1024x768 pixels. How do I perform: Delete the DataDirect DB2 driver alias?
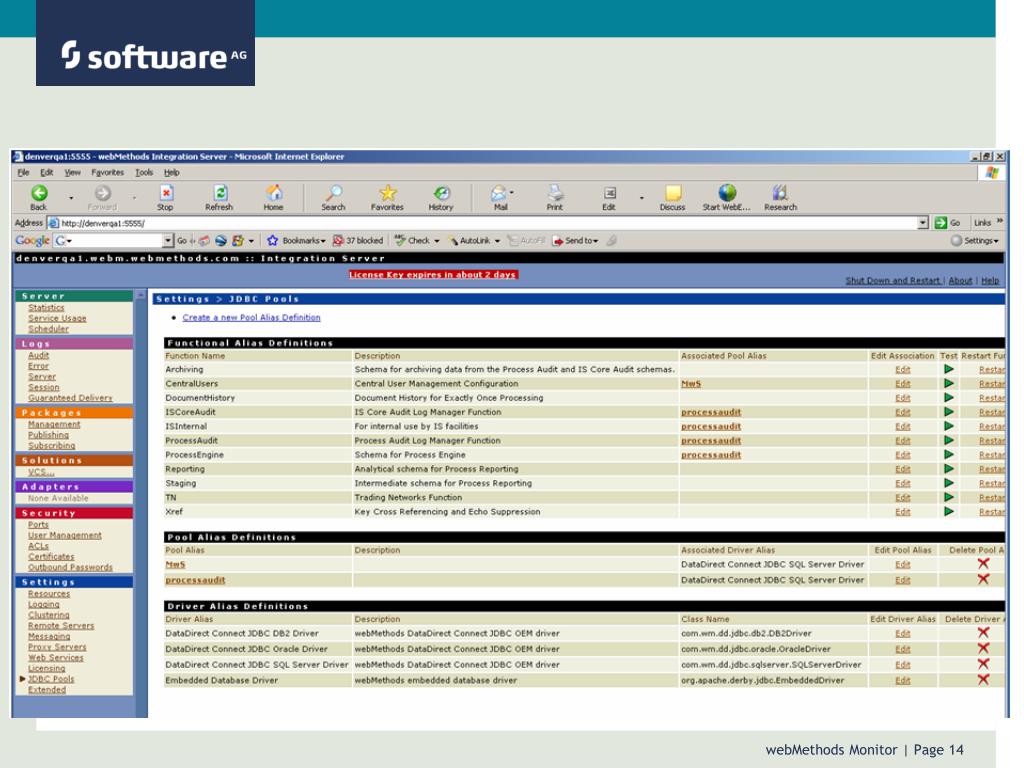[983, 633]
